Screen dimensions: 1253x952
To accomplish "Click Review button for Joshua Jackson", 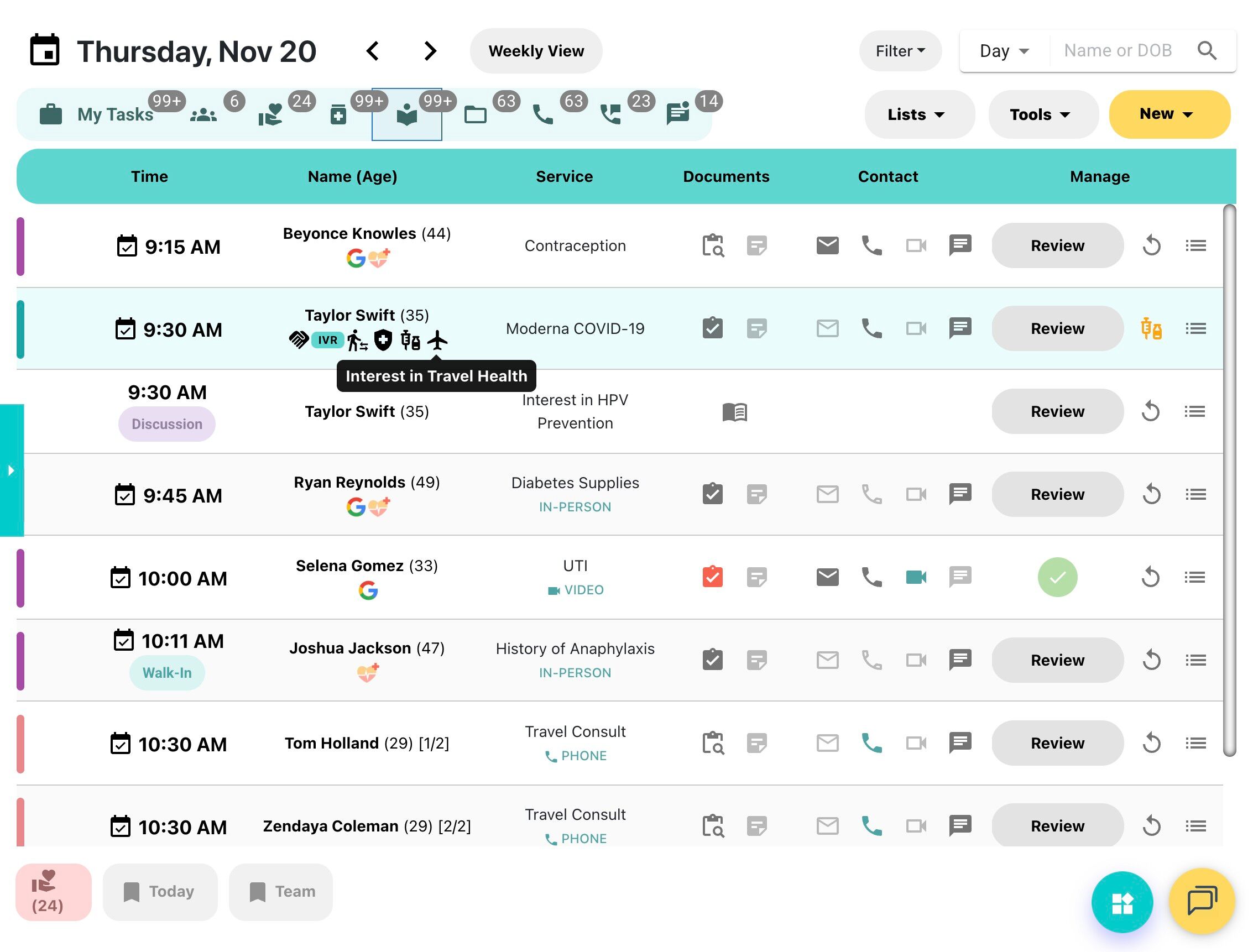I will 1057,660.
